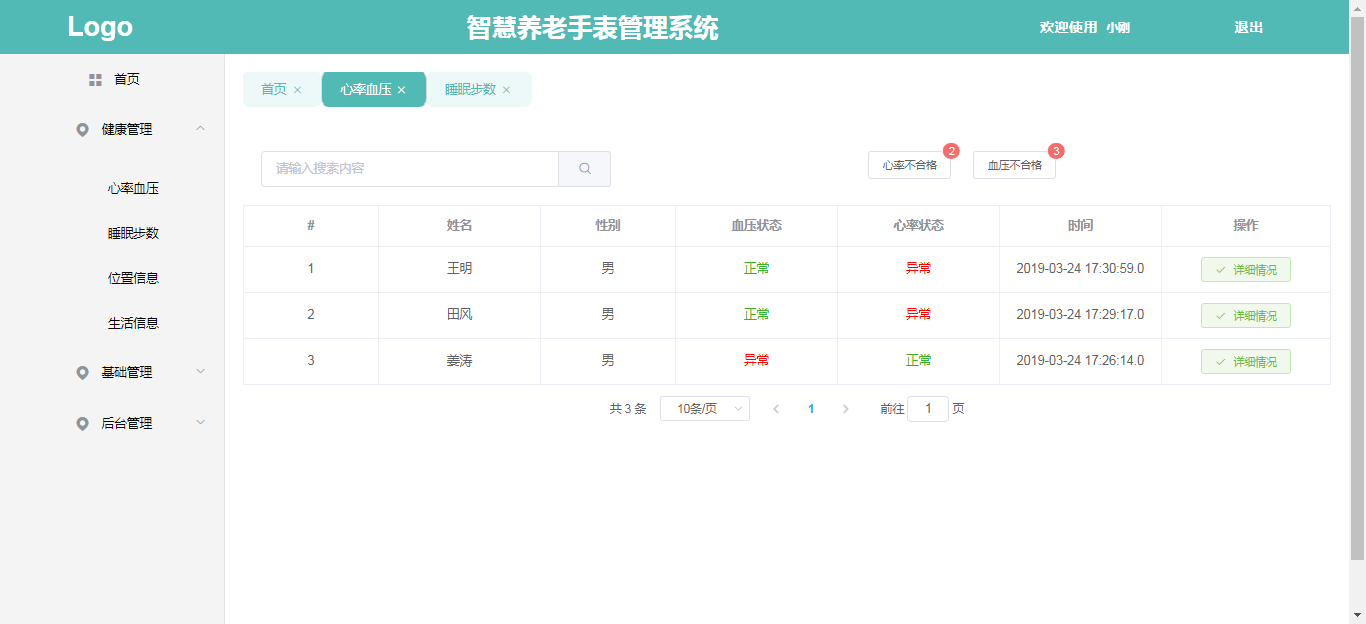The height and width of the screenshot is (624, 1366).
Task: Expand the 基础管理 submenu
Action: [200, 372]
